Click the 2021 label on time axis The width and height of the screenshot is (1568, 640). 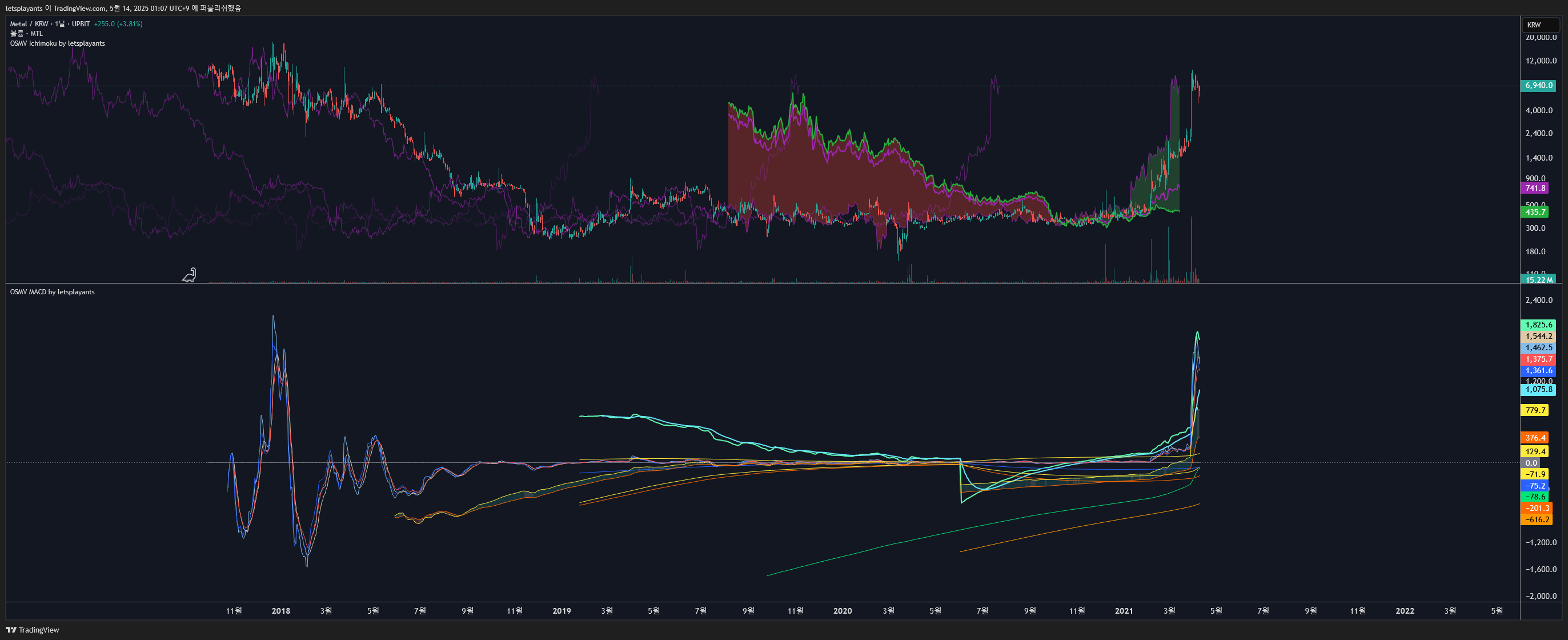point(1124,611)
